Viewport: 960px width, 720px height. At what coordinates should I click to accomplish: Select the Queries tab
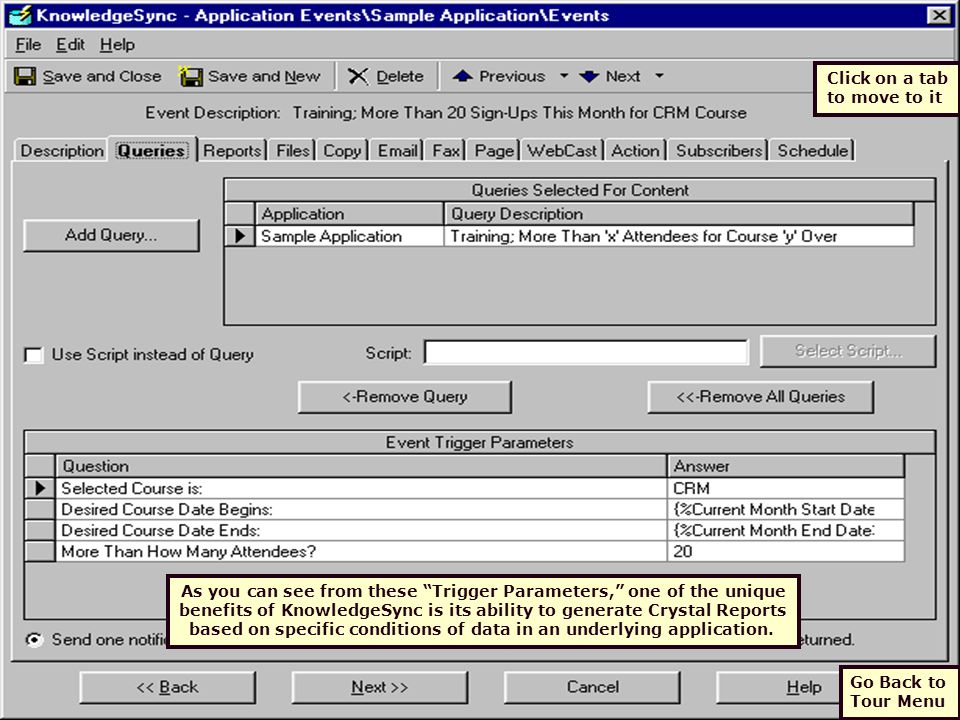pyautogui.click(x=151, y=150)
